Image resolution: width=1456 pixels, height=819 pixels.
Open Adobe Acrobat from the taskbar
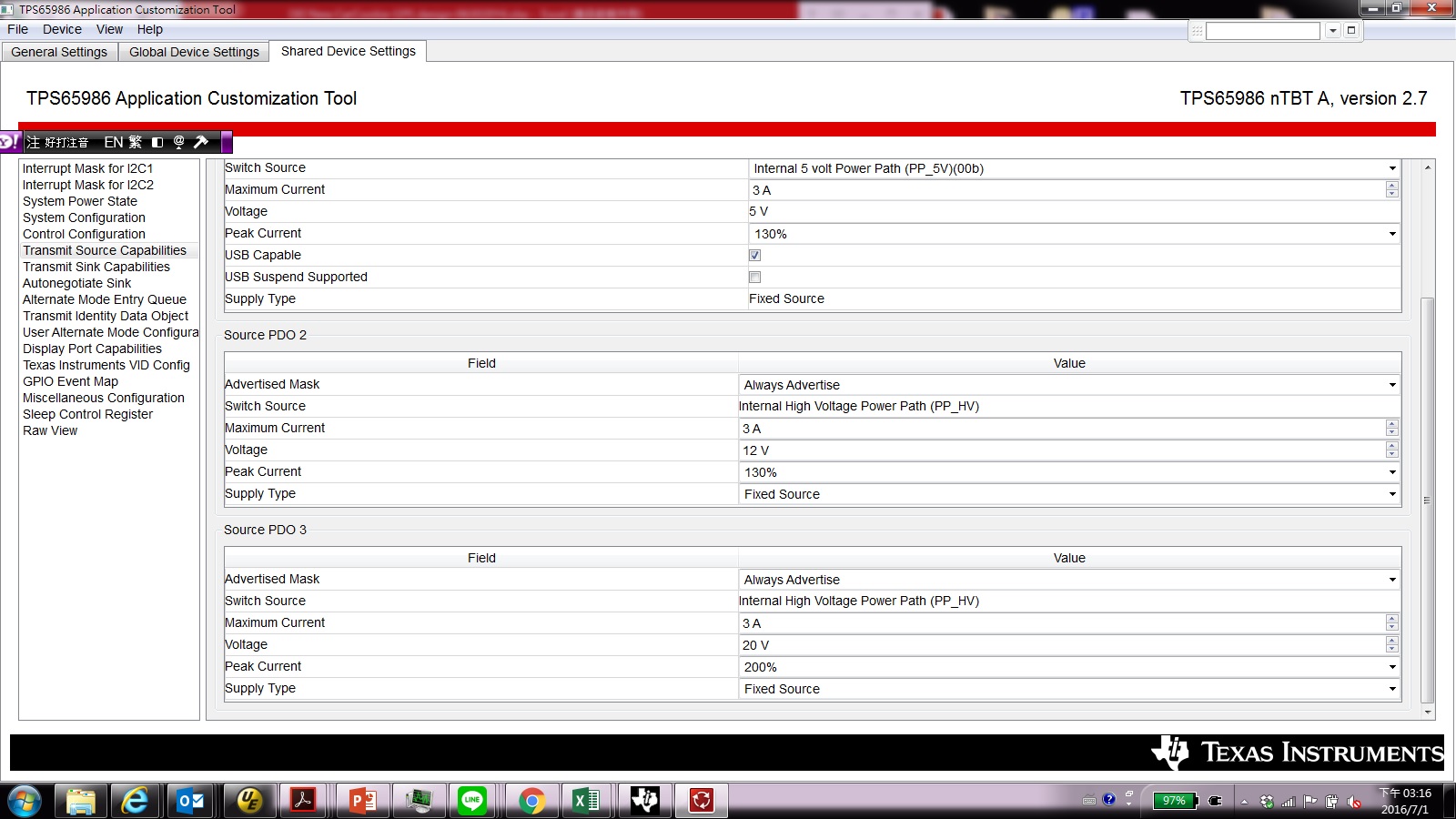304,801
